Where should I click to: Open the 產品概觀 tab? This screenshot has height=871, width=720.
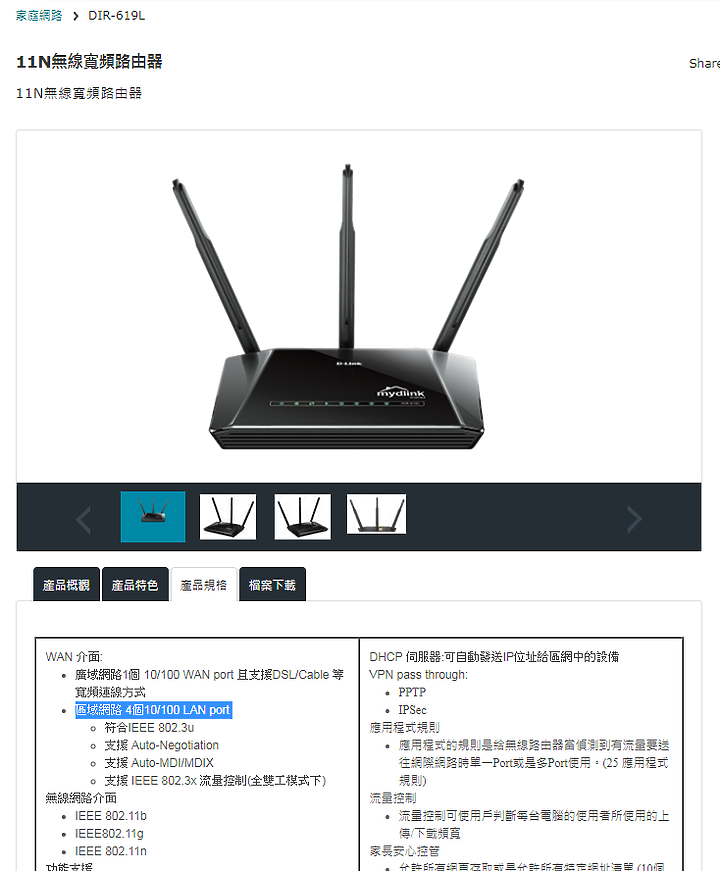(66, 584)
